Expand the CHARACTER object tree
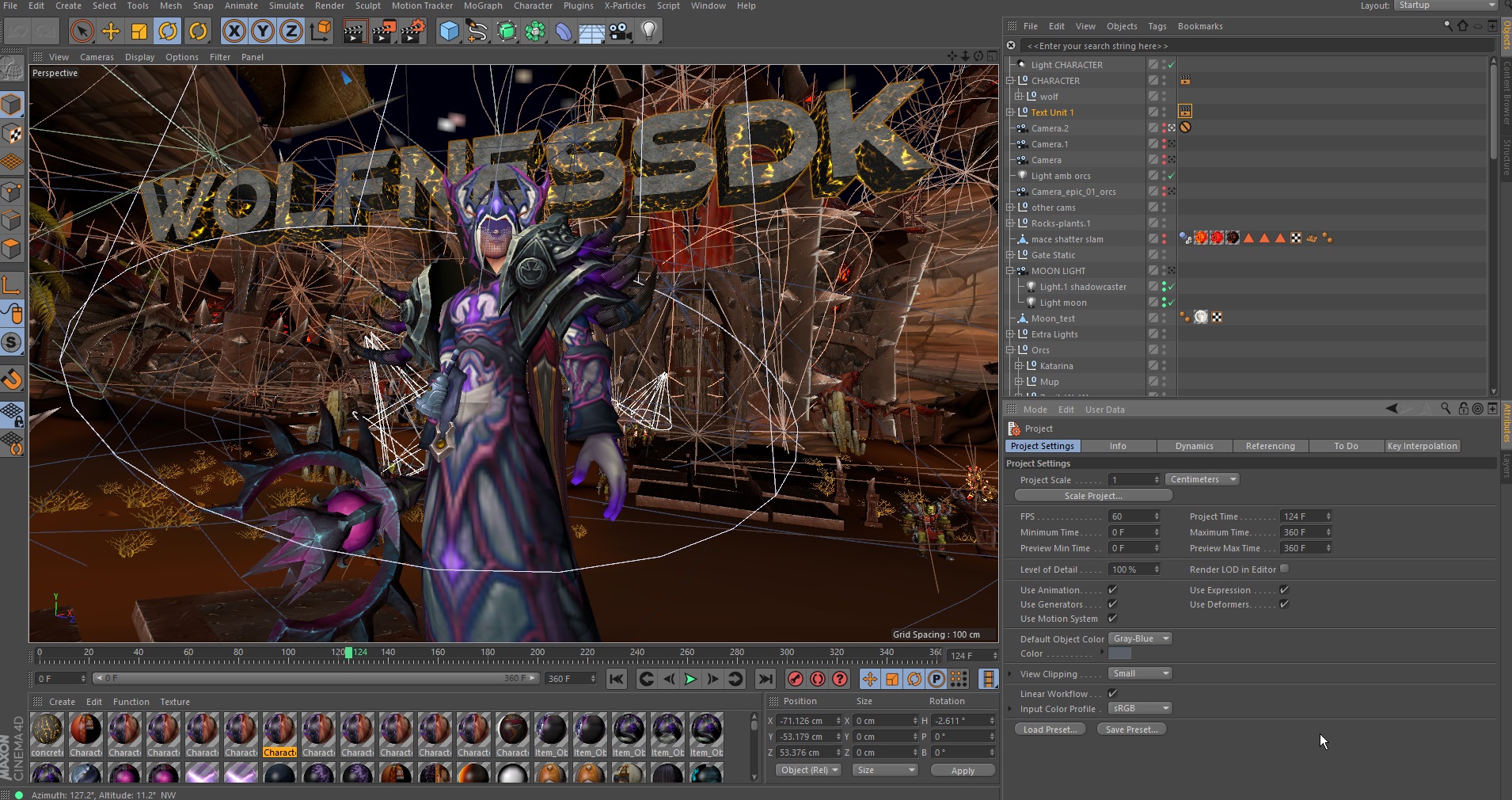This screenshot has height=800, width=1512. pos(1010,81)
